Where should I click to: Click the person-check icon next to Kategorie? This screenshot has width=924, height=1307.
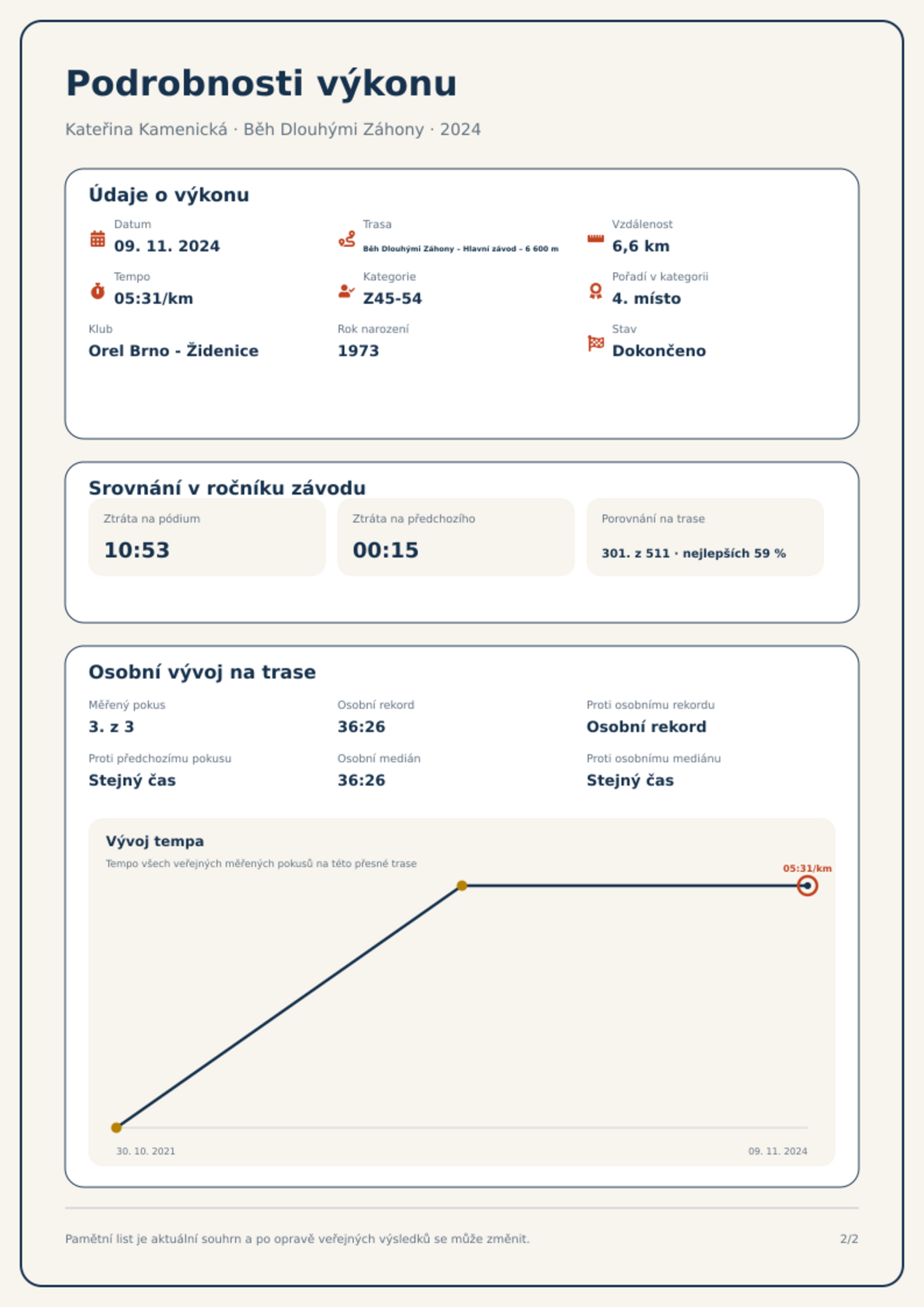[x=347, y=291]
